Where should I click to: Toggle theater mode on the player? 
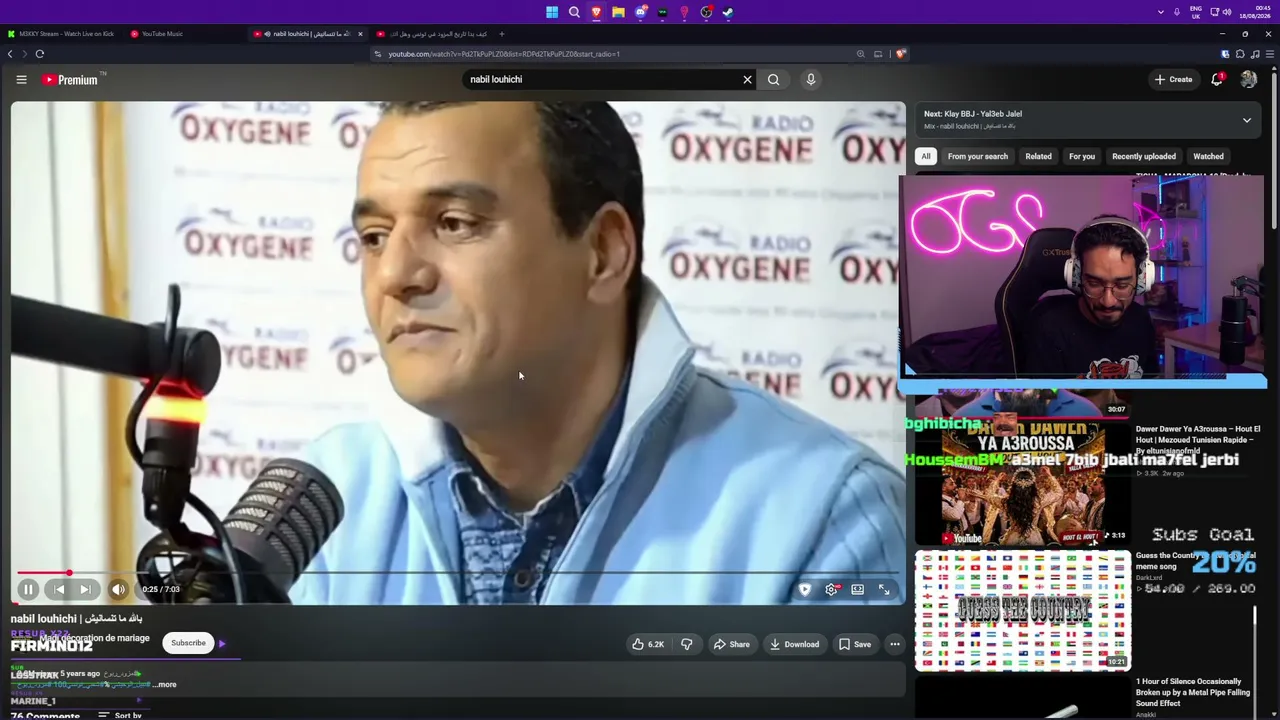click(x=857, y=589)
